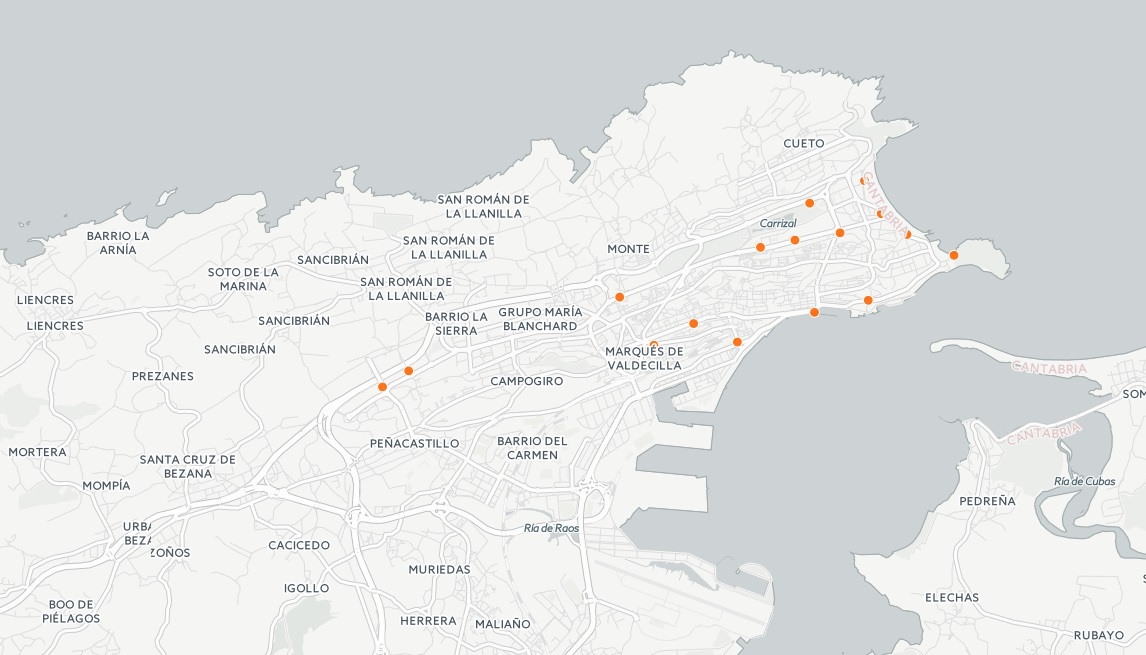Click orange marker partly hidden above Marqués de Valdecilla

point(653,345)
